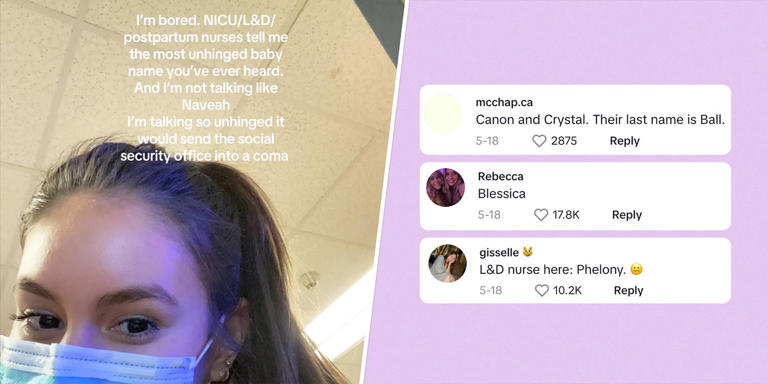The height and width of the screenshot is (384, 768).
Task: Reply to the Canon and Crystal comment
Action: [624, 141]
